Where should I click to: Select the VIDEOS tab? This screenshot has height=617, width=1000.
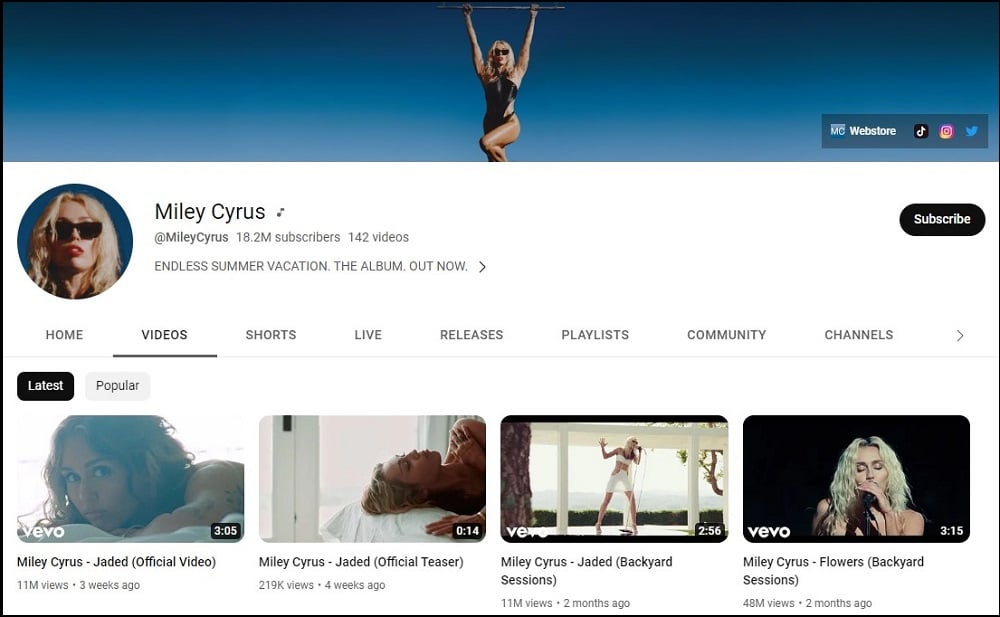pos(165,335)
